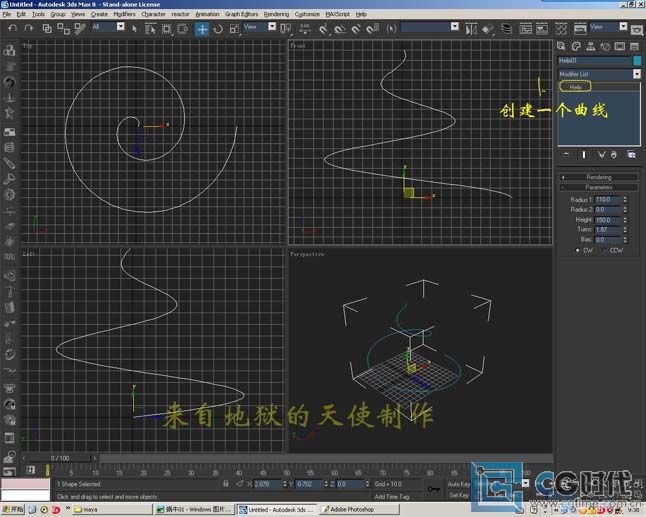Open the File menu
The width and height of the screenshot is (646, 517).
coord(7,14)
